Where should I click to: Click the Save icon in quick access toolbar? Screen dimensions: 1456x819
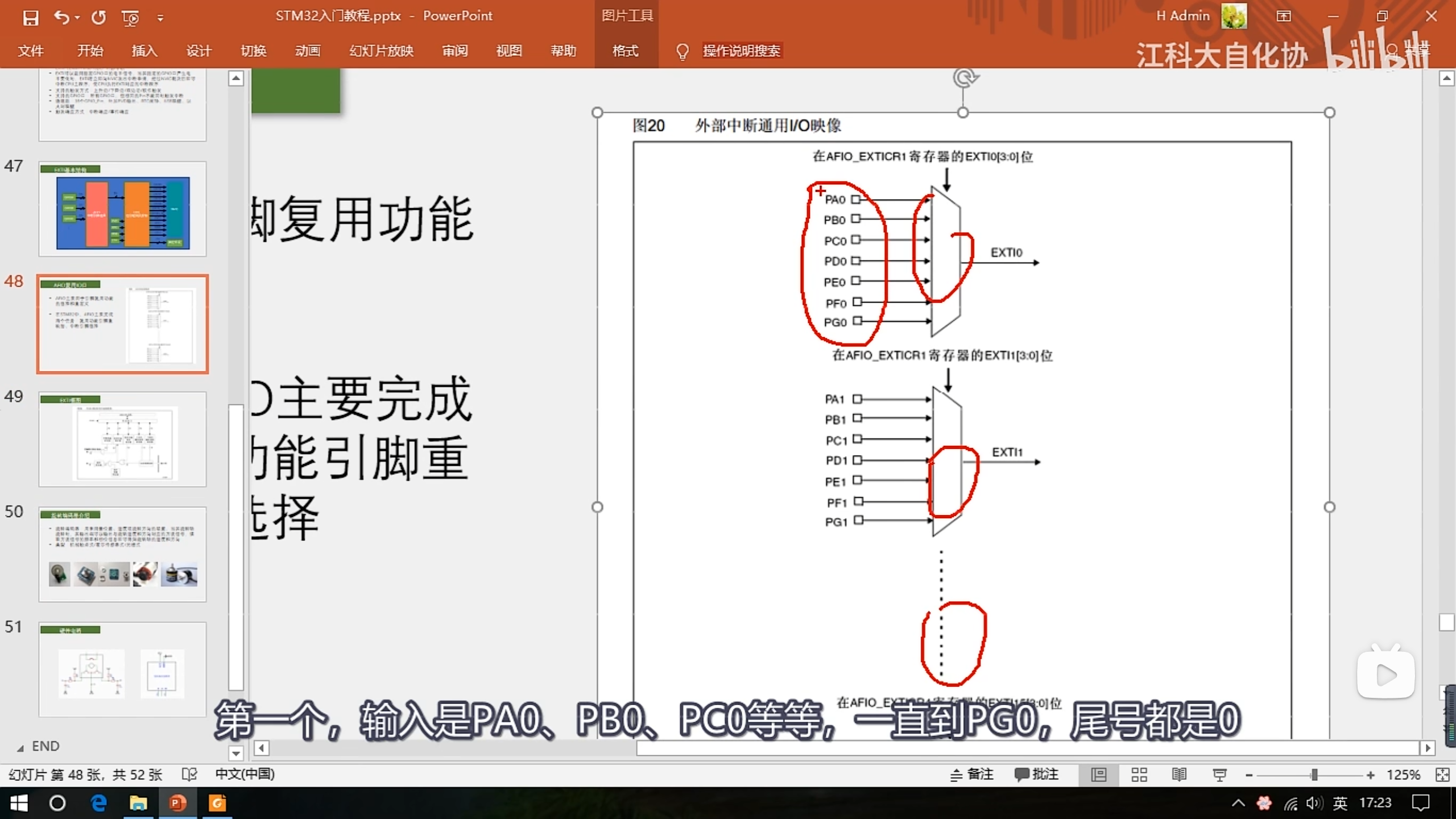pos(30,18)
